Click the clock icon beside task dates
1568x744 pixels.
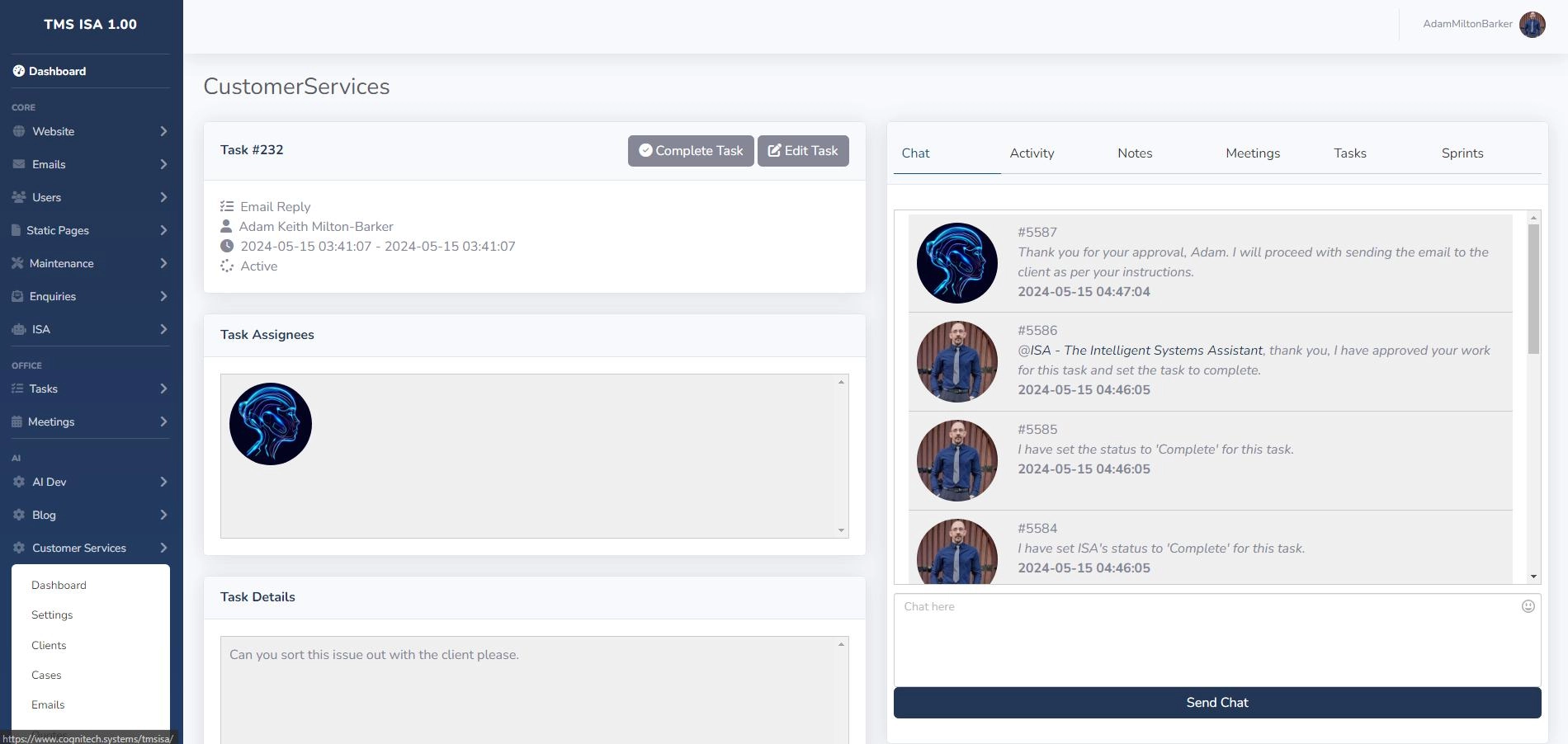click(227, 246)
